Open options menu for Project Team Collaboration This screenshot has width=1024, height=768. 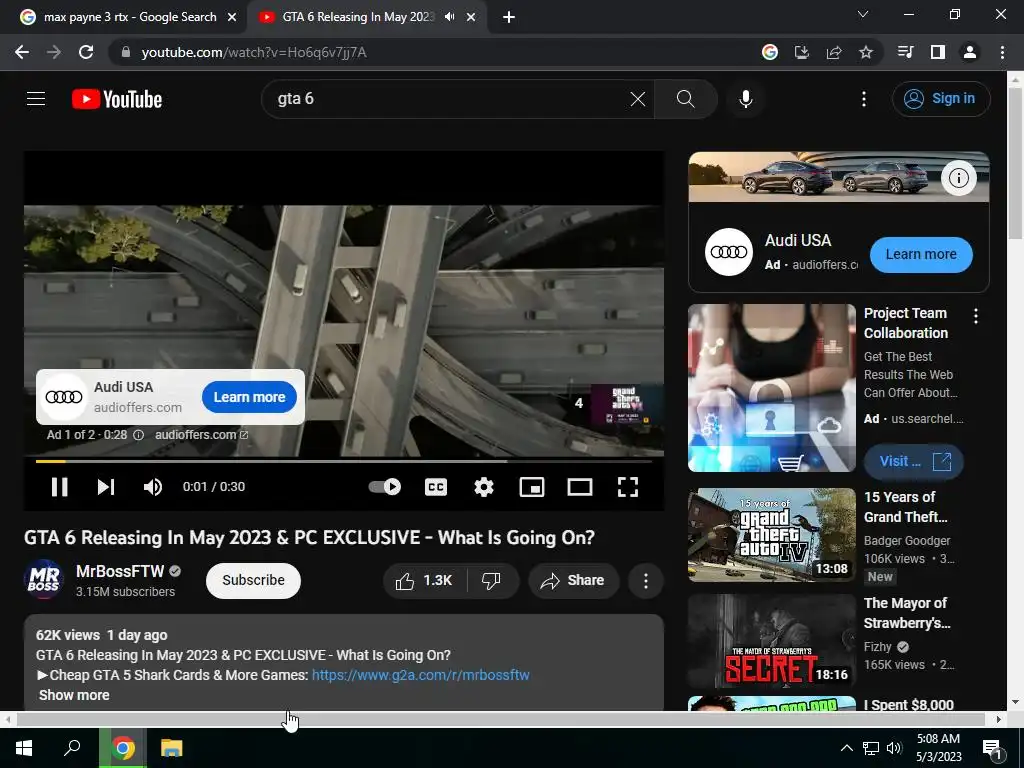(x=976, y=317)
